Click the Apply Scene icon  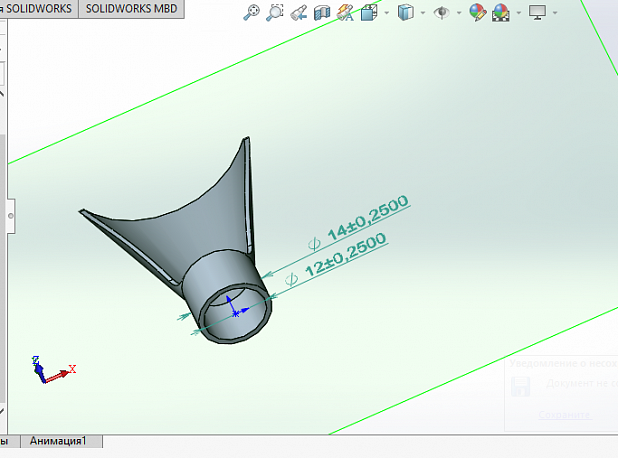click(x=500, y=13)
